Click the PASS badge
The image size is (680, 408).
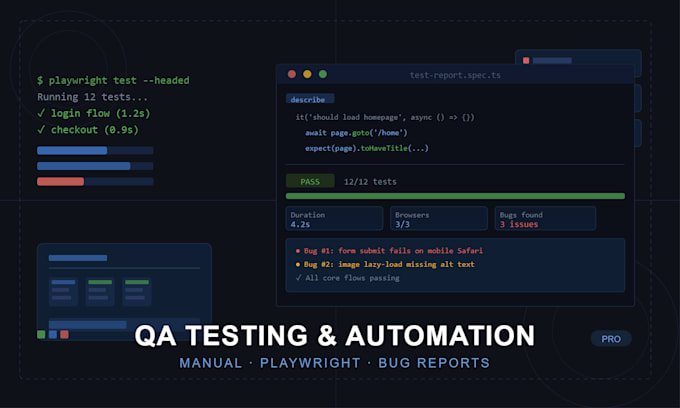click(x=310, y=181)
